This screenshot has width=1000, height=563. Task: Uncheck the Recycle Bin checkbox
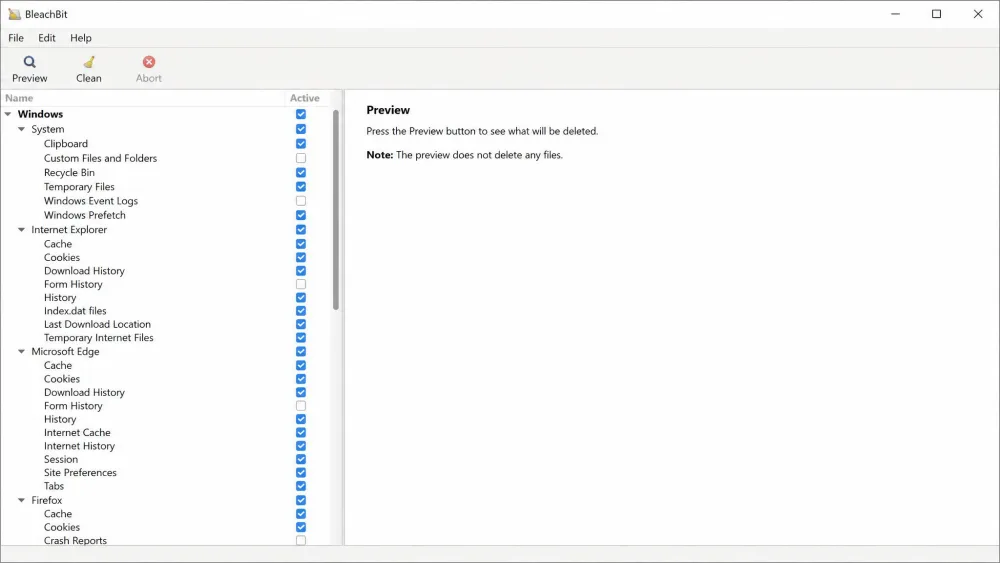tap(301, 173)
